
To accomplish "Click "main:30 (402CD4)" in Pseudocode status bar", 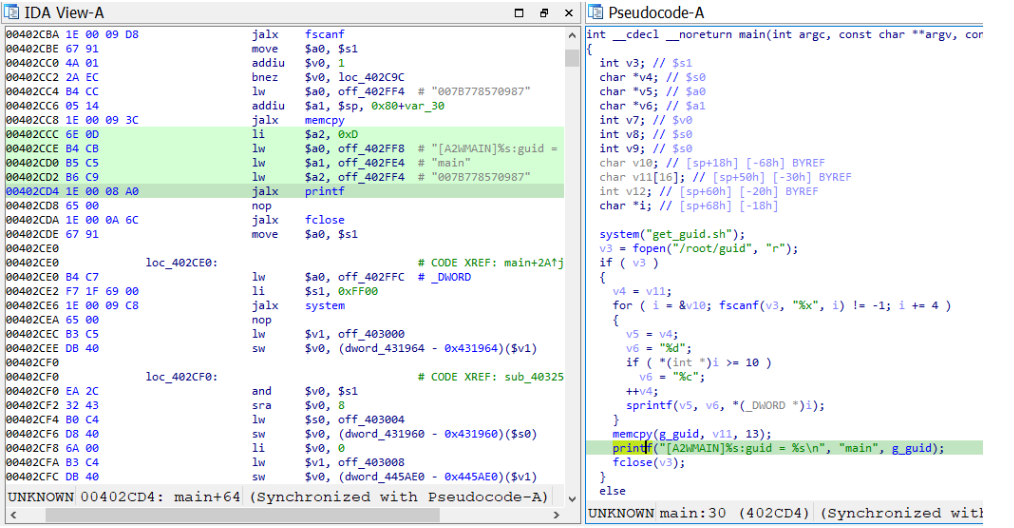I will (x=734, y=513).
